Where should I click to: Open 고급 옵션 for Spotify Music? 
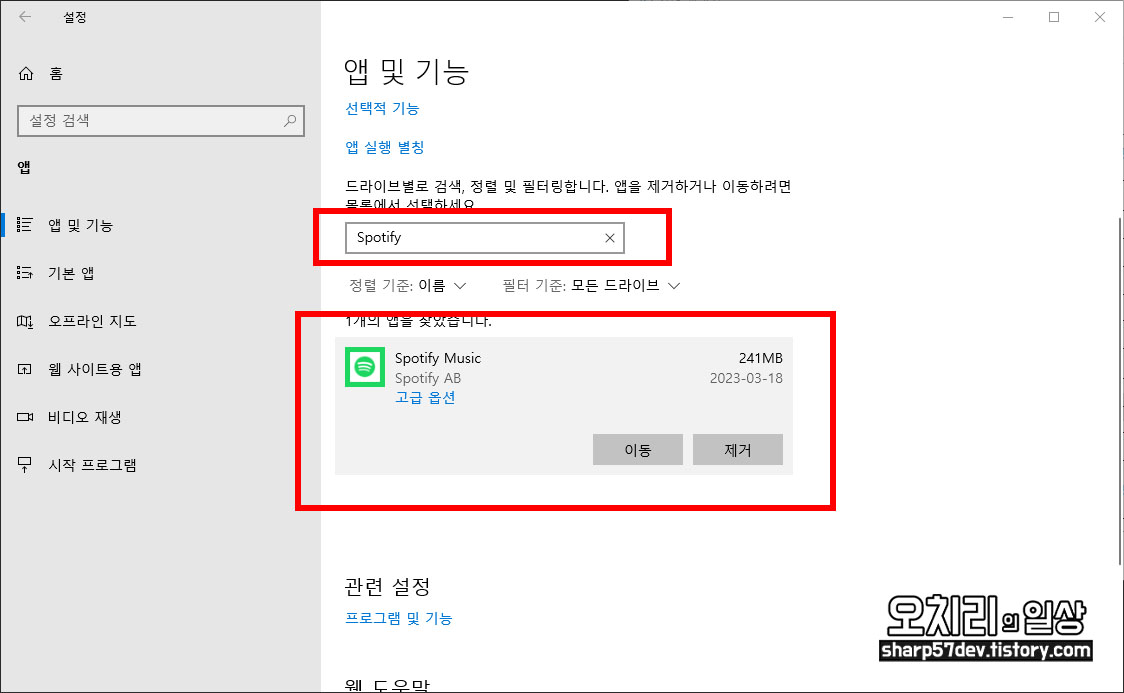[x=425, y=398]
